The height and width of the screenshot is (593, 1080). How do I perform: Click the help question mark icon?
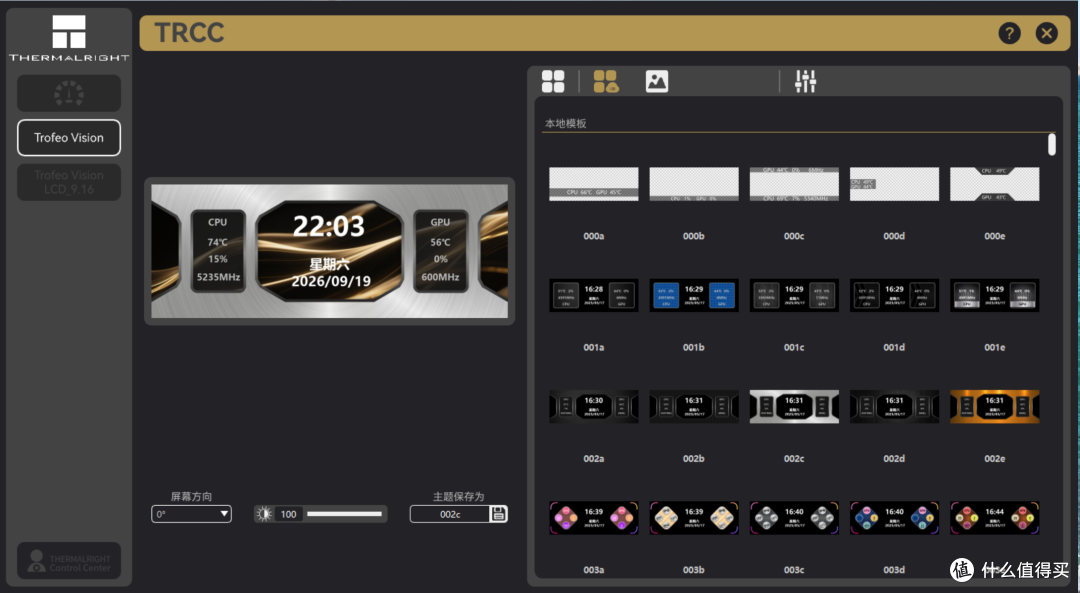pyautogui.click(x=1009, y=33)
